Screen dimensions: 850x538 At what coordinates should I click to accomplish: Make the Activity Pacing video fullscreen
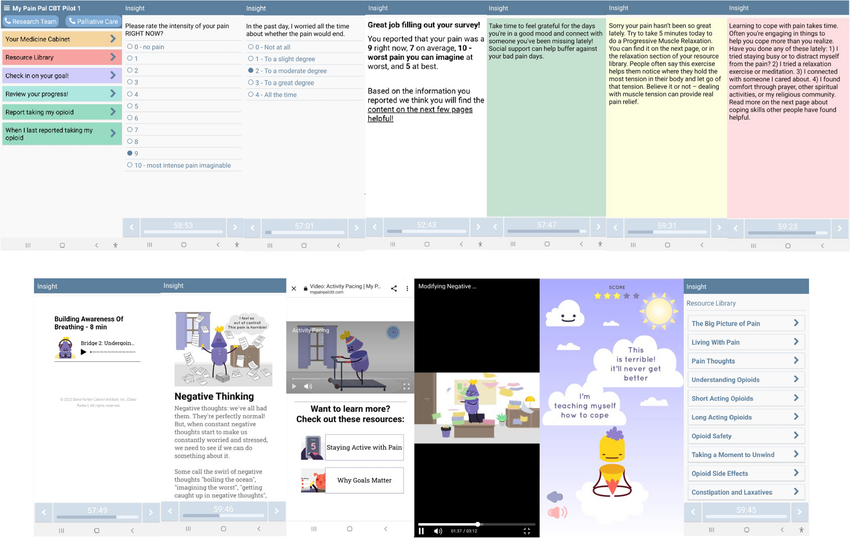tap(406, 386)
